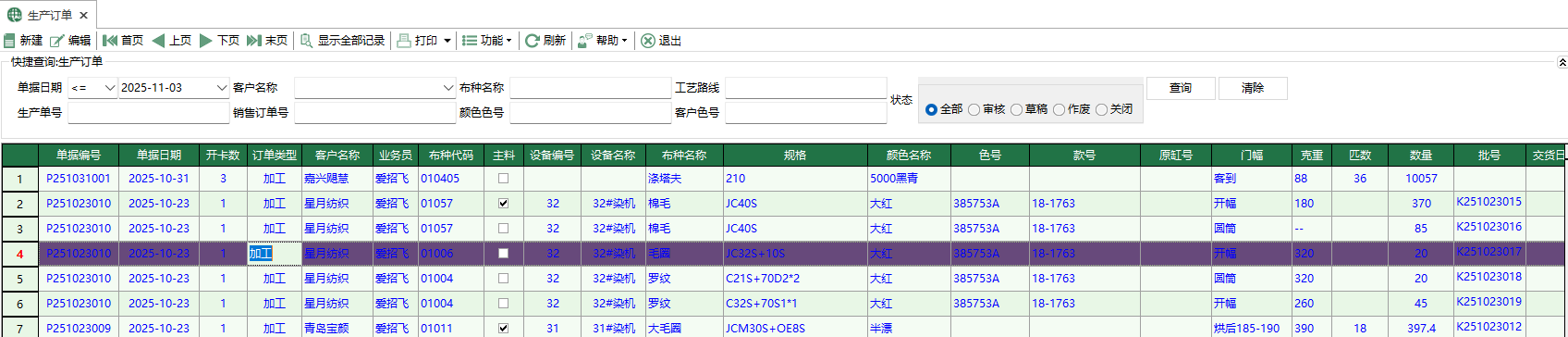1568x337 pixels.
Task: Click the 打印 printer icon
Action: coord(404,41)
